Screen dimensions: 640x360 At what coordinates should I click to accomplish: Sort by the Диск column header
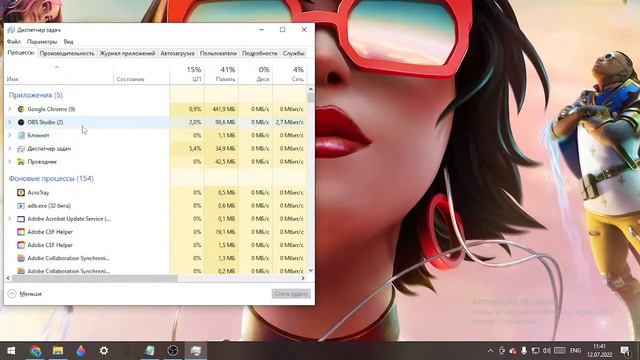point(256,74)
